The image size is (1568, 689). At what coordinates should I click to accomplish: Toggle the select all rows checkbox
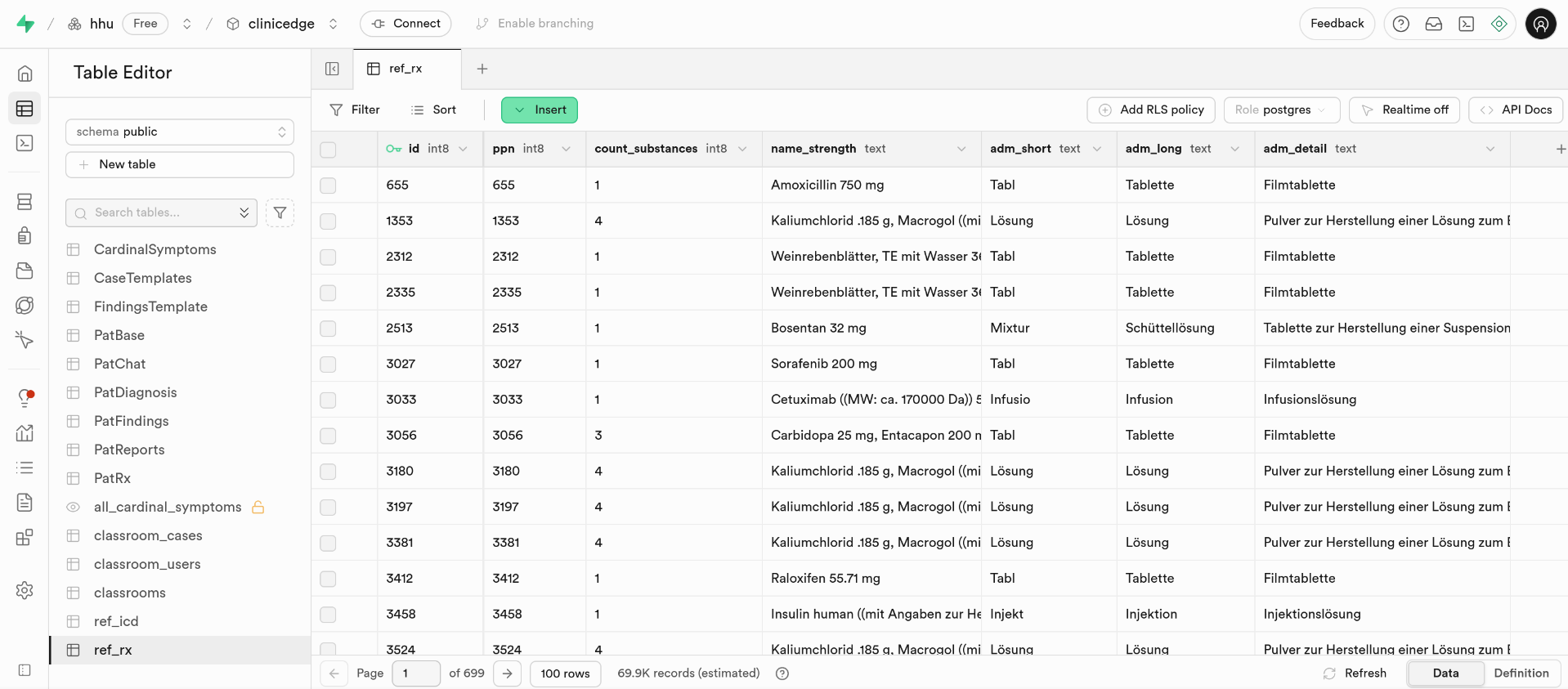328,150
